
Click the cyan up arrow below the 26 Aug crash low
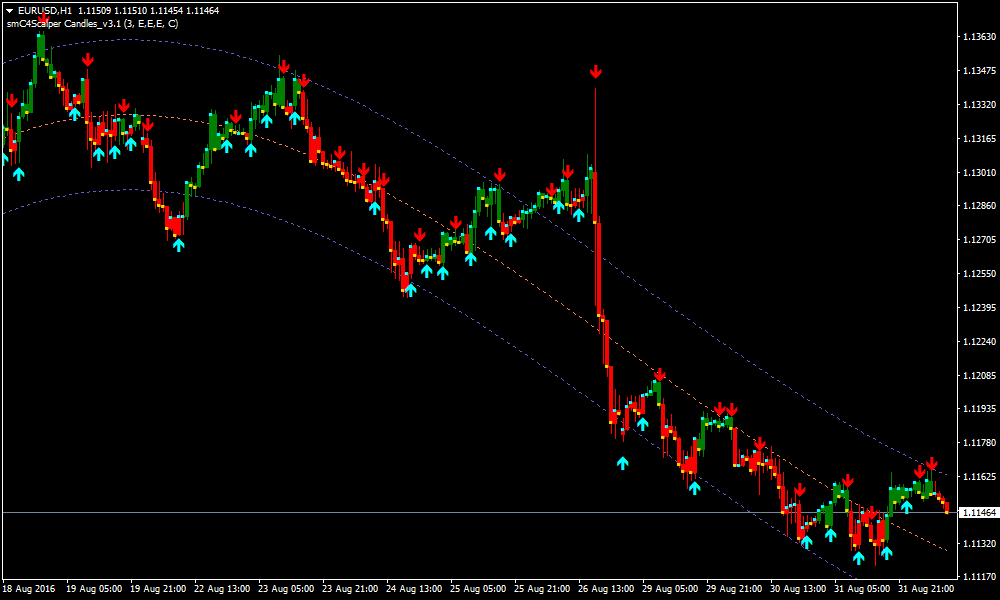[622, 462]
